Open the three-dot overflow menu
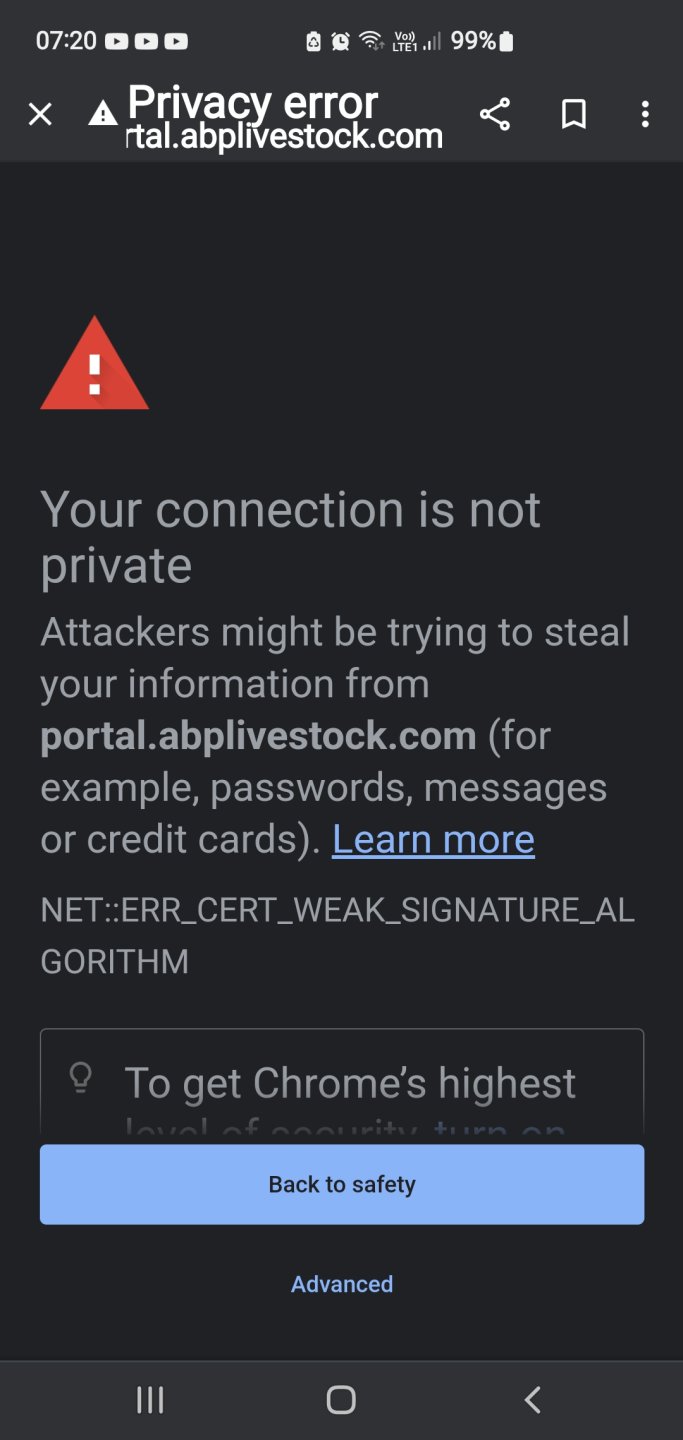This screenshot has width=683, height=1440. tap(645, 114)
